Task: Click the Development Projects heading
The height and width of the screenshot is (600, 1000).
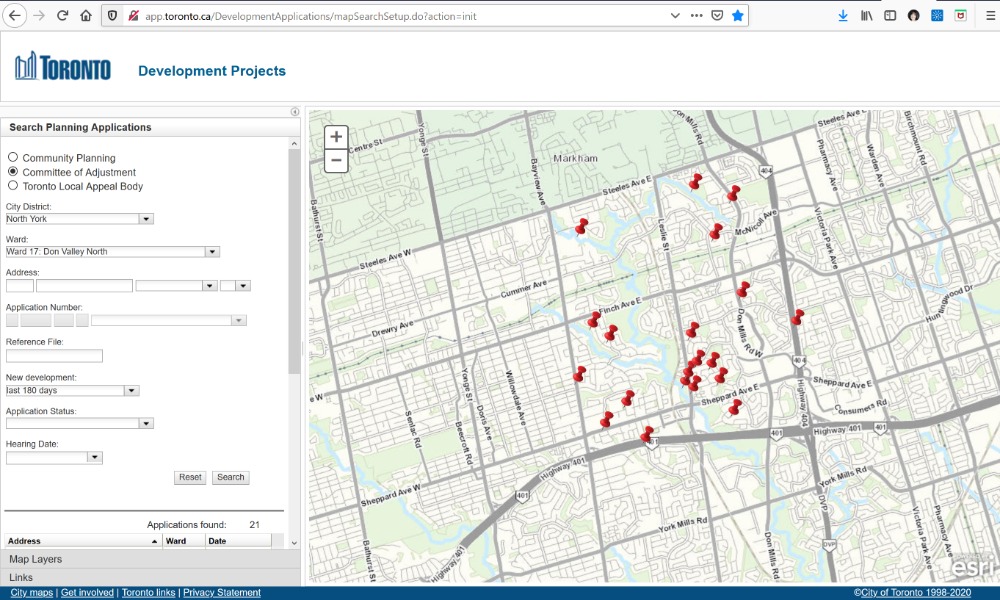Action: [212, 71]
